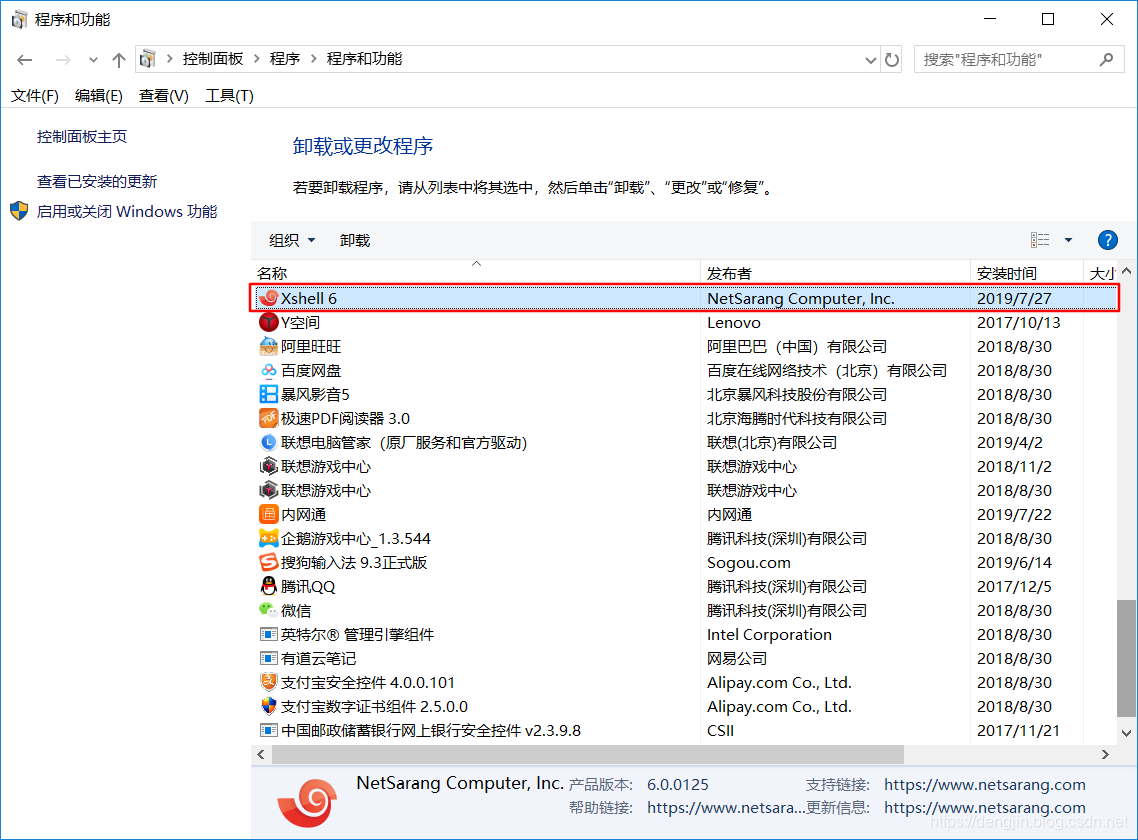Go up one level with up arrow
The image size is (1138, 840).
[119, 60]
